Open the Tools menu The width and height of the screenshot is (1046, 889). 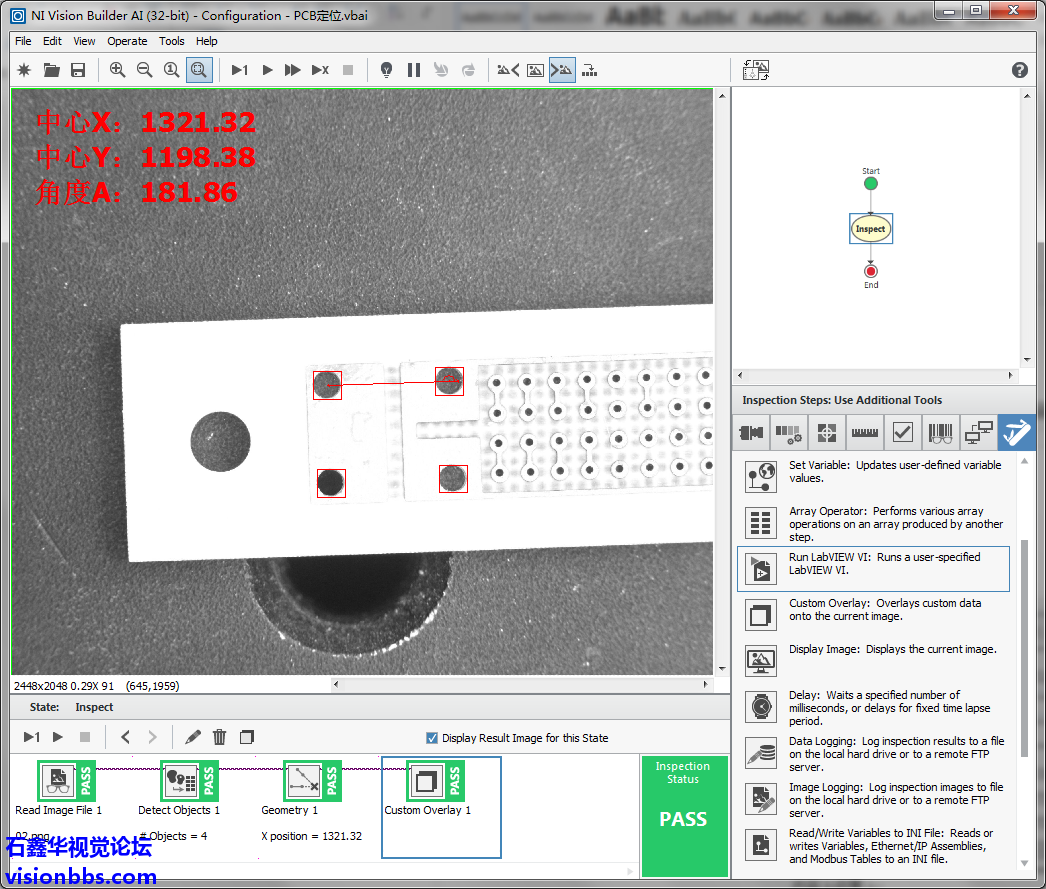coord(171,41)
